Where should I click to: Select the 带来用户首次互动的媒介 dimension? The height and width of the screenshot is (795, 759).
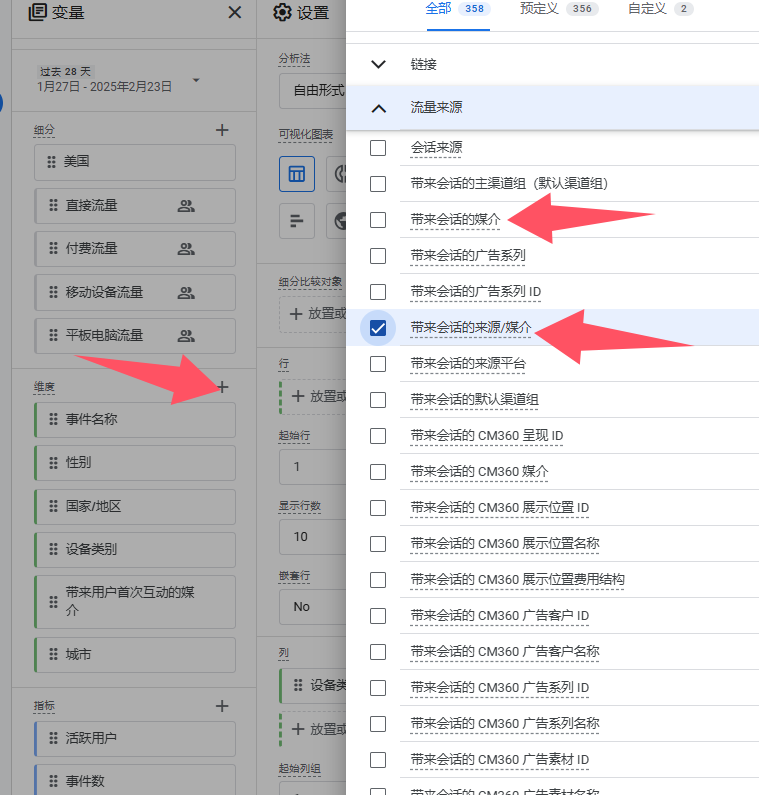click(135, 602)
